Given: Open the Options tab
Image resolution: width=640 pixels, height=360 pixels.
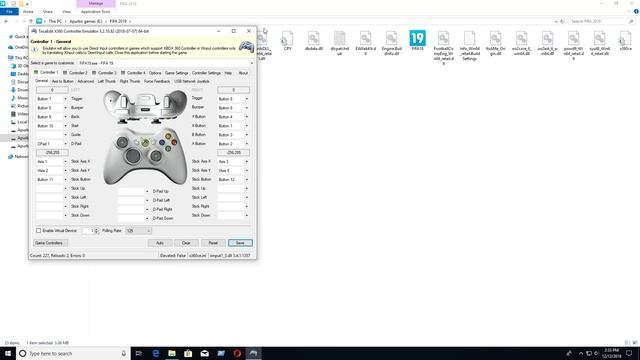Looking at the screenshot, I should point(155,73).
